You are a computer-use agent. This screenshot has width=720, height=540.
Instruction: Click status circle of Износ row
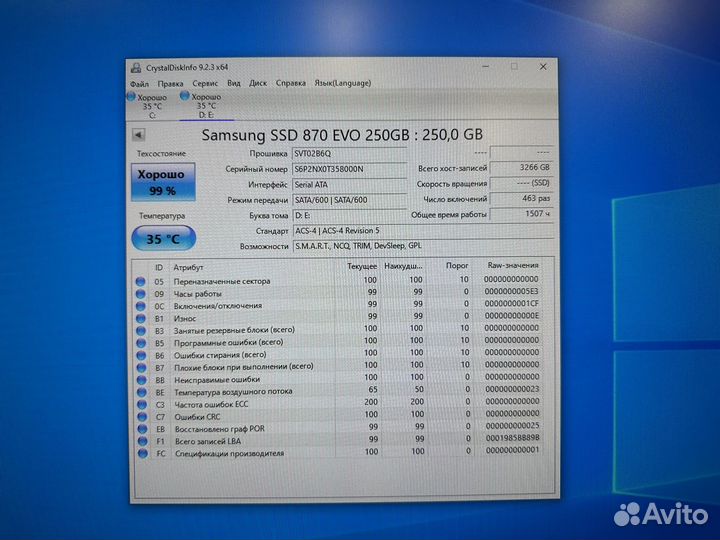point(141,318)
